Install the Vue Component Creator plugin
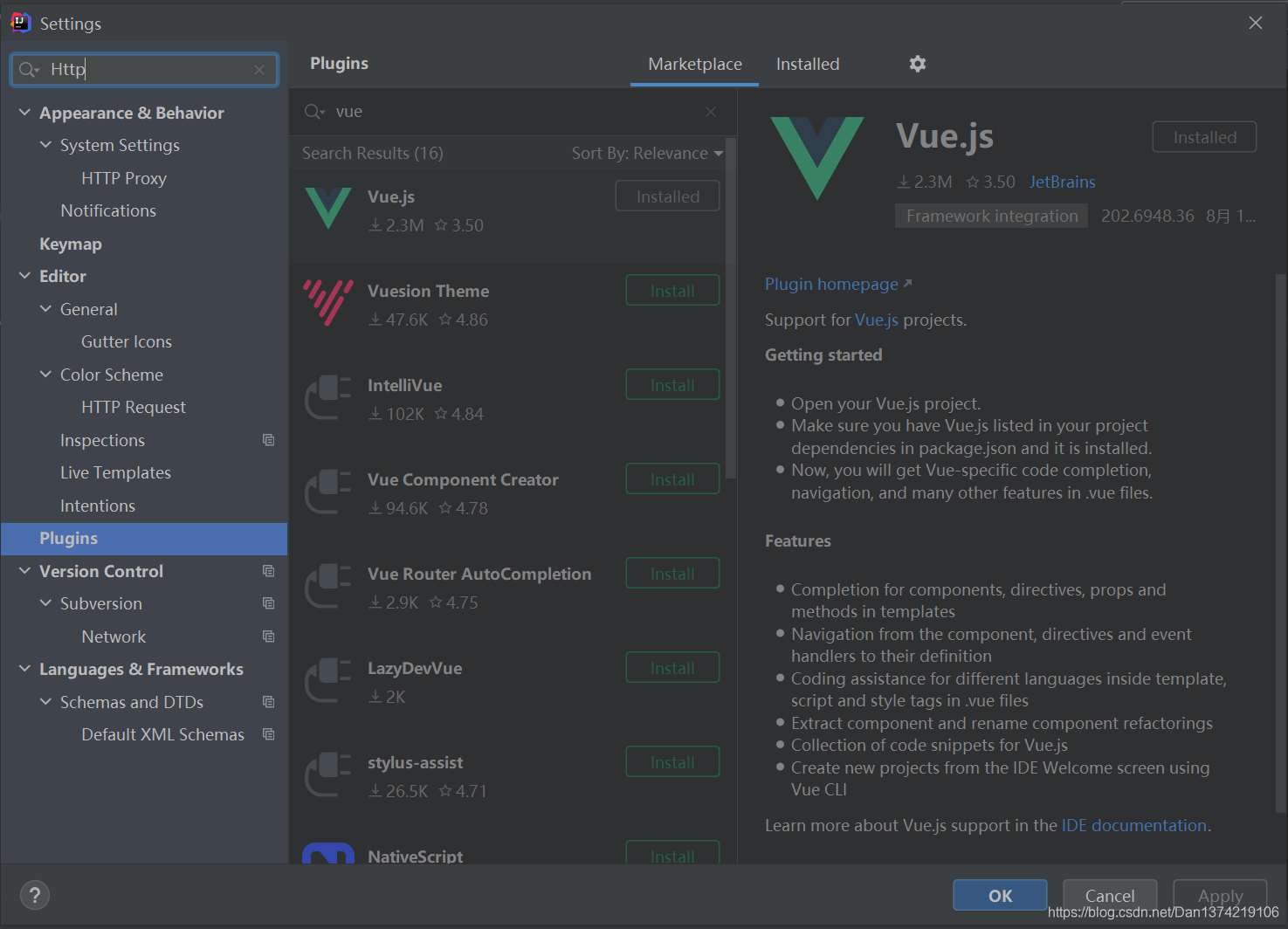 (672, 479)
